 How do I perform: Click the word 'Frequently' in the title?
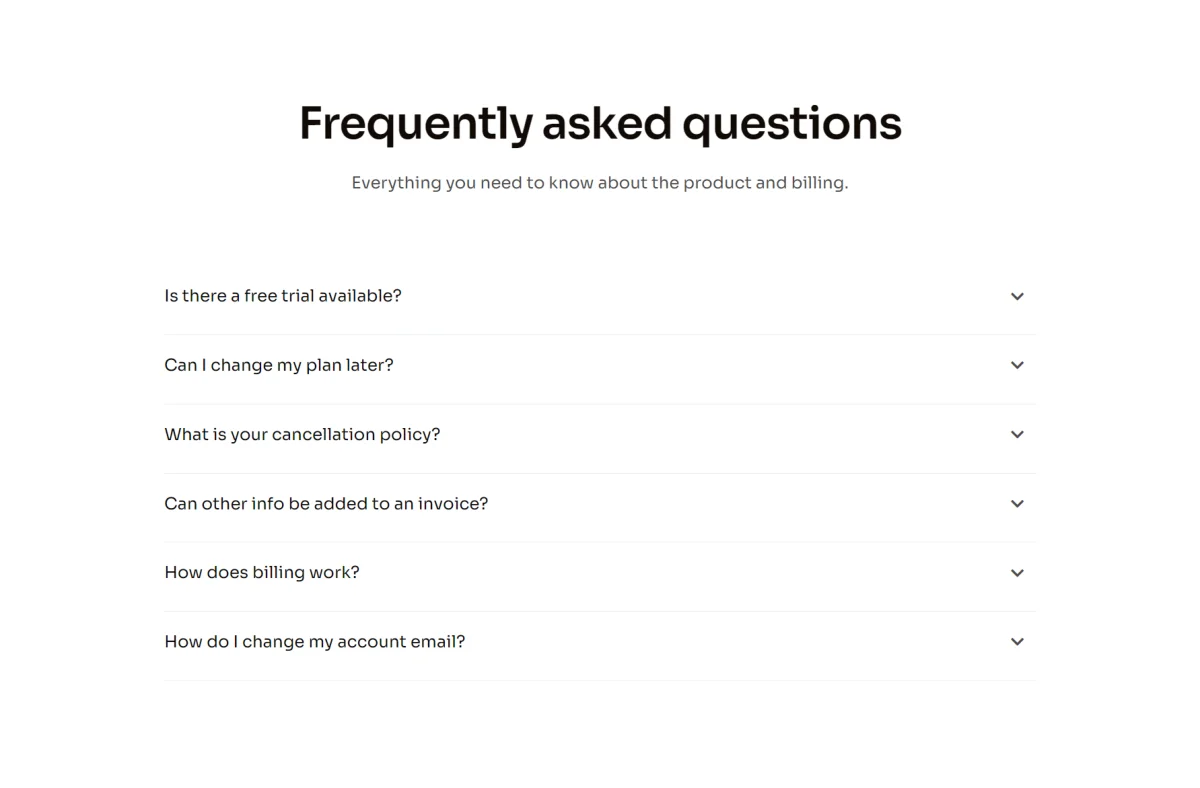click(416, 124)
